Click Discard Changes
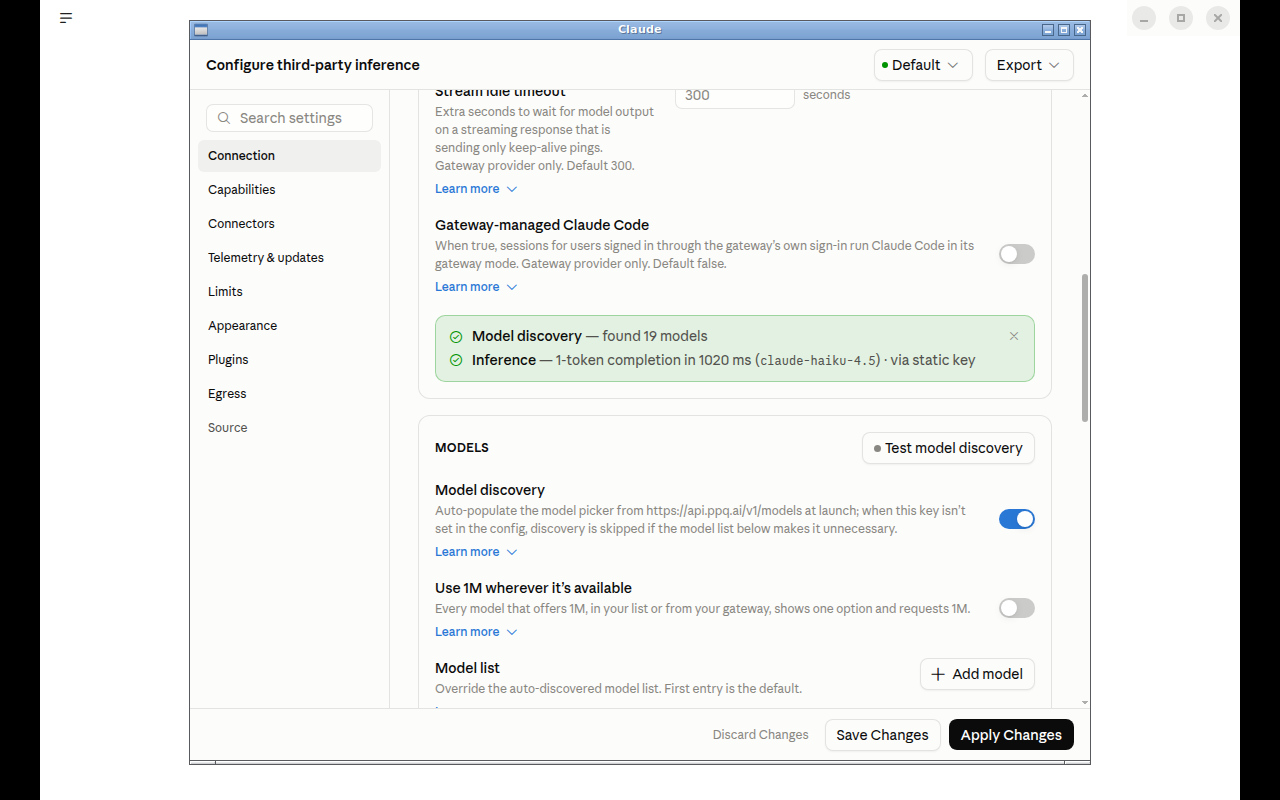 click(x=760, y=735)
